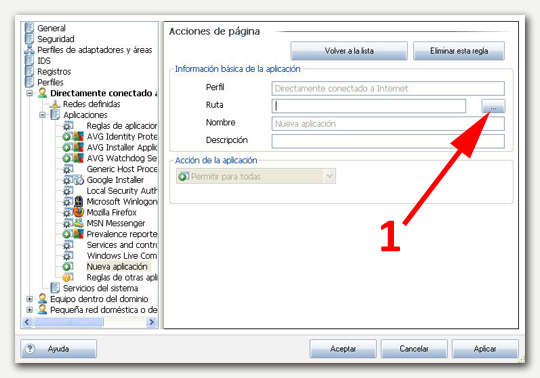Screen dimensions: 540x378
Task: Click the Microsoft Winlogon application icon
Action: [79, 201]
